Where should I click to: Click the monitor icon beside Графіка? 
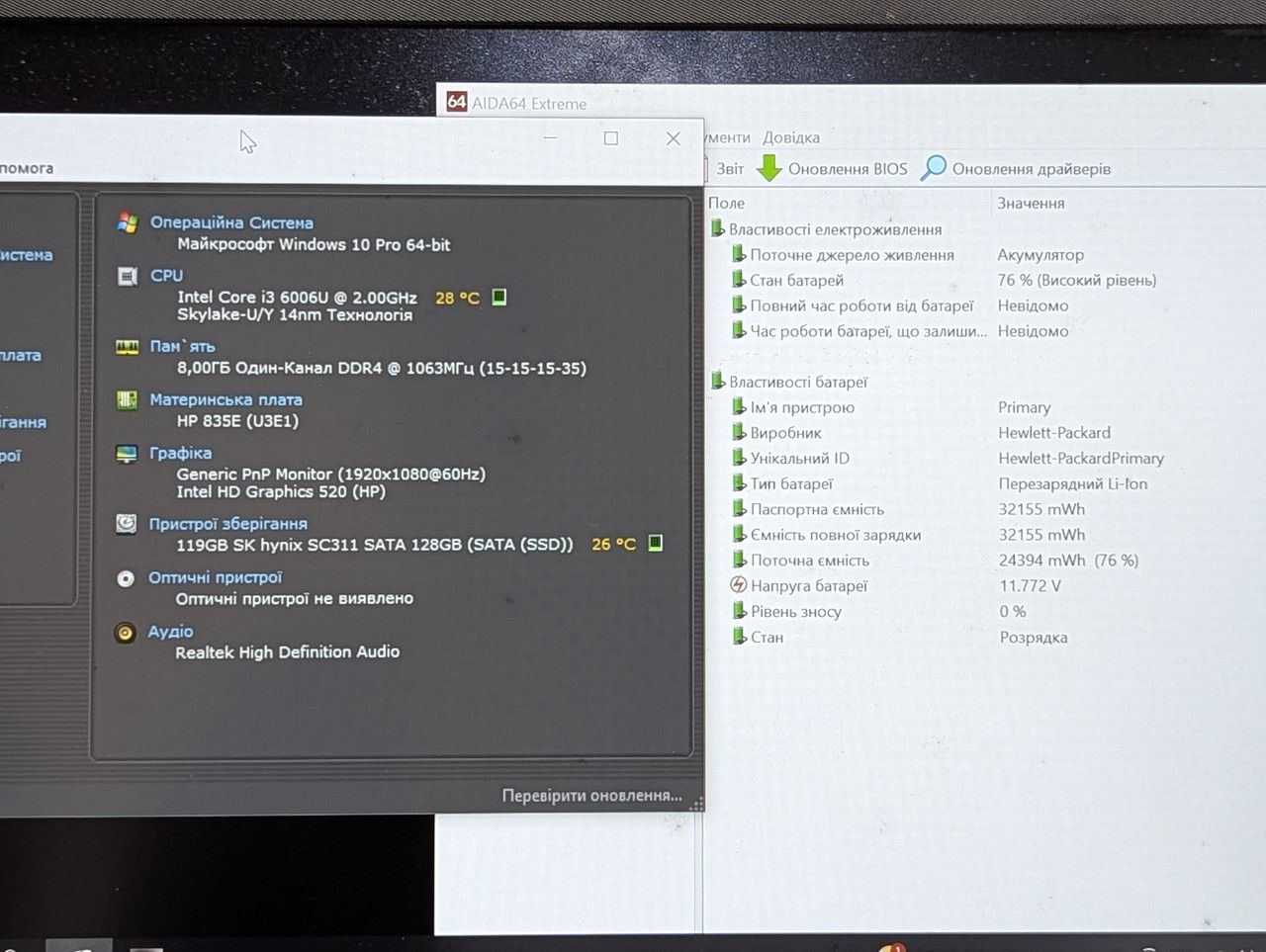(127, 454)
